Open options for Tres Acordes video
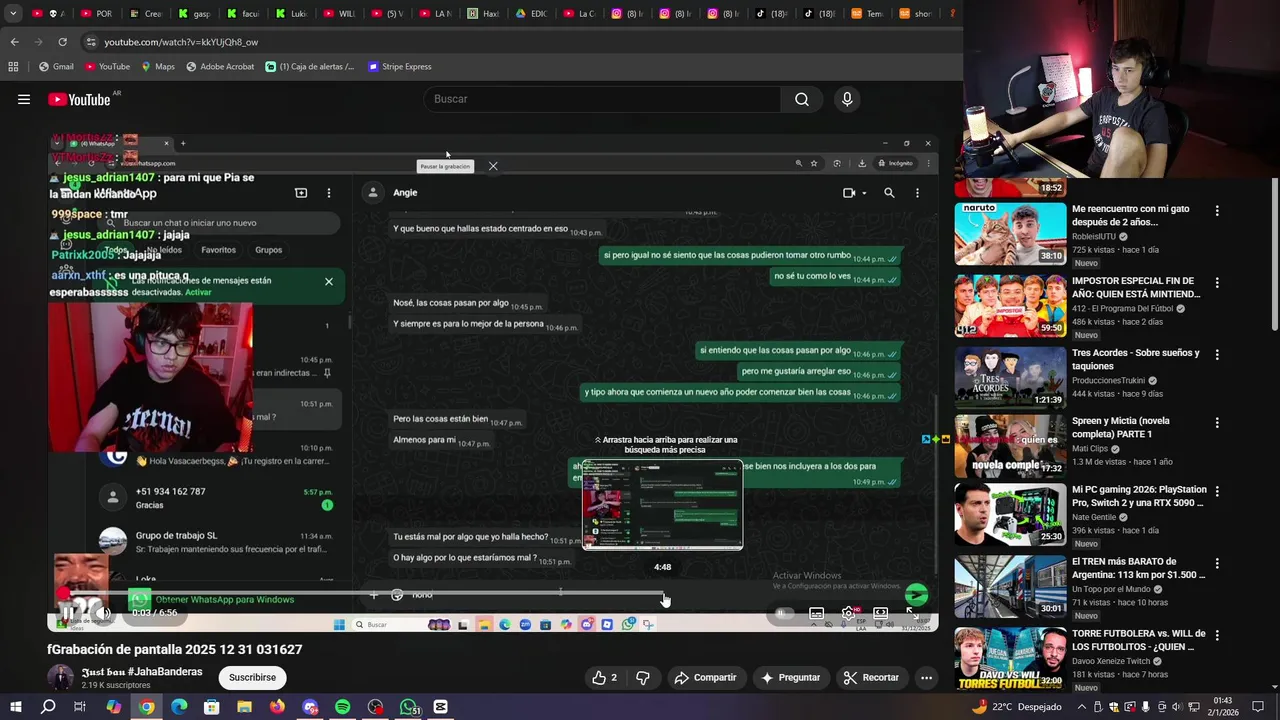Screen dimensions: 1280x720 [x=1217, y=355]
